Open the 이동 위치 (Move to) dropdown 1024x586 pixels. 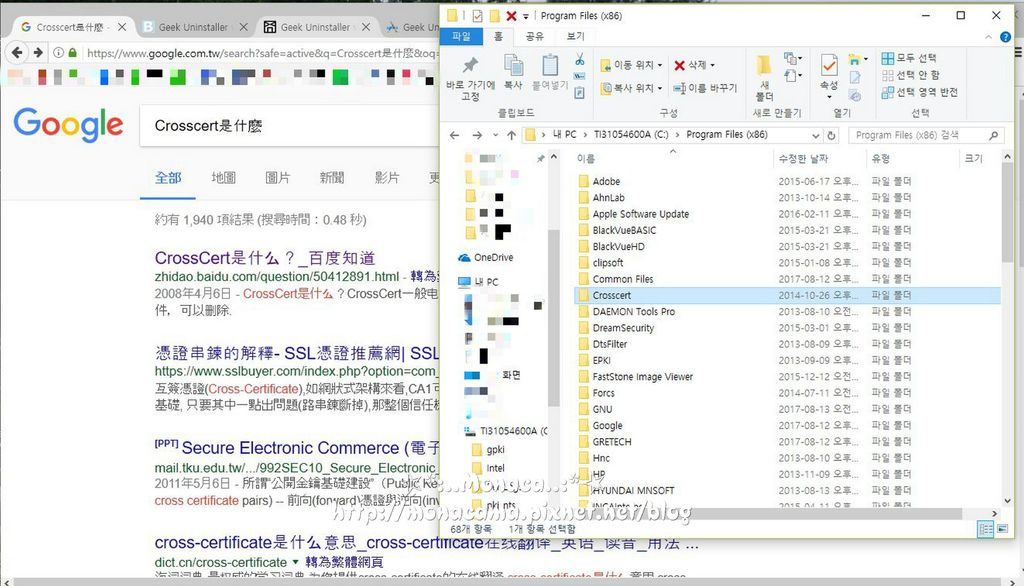(631, 65)
